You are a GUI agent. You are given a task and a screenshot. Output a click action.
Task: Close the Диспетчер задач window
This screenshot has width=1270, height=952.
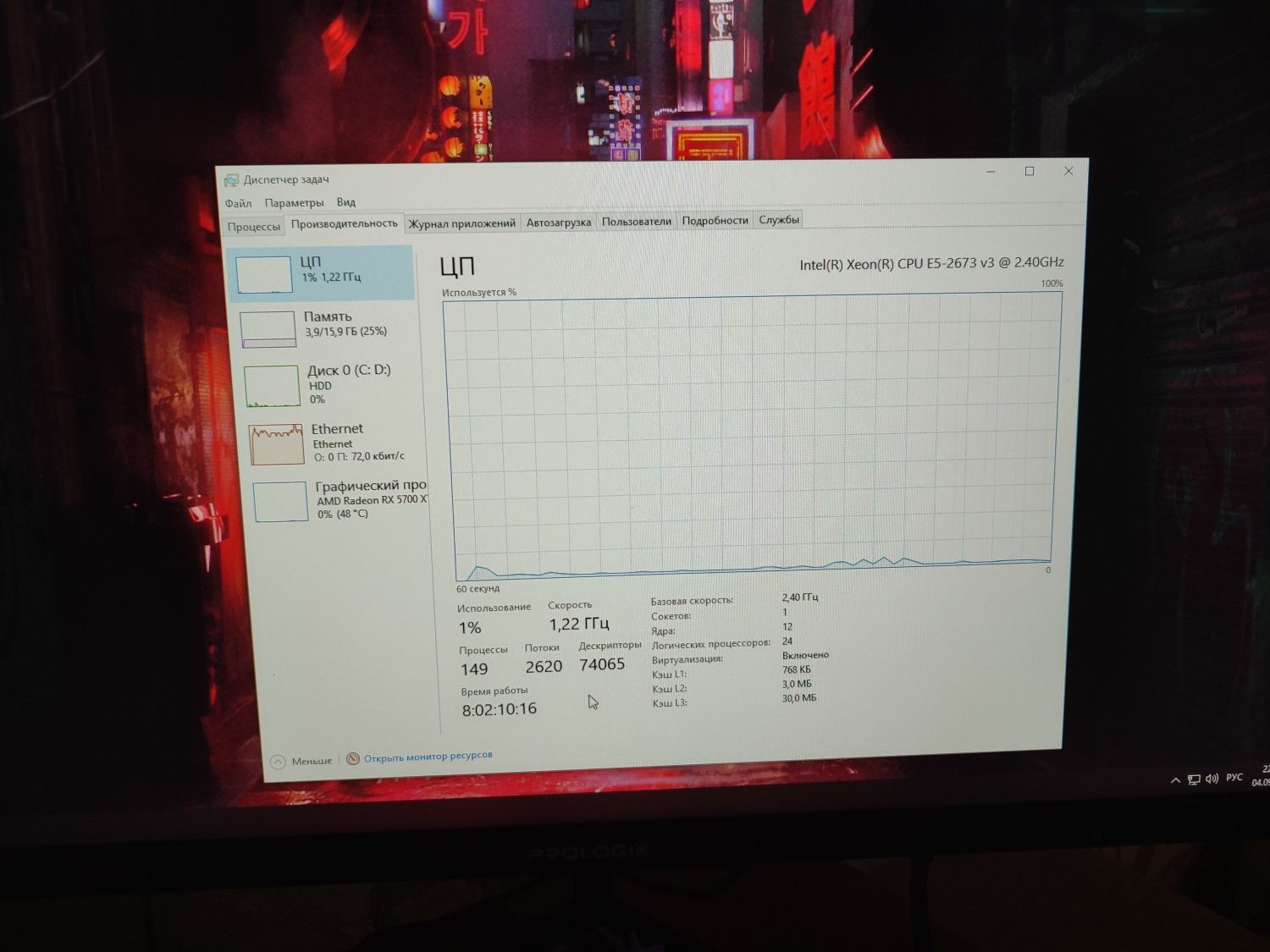[x=1068, y=170]
